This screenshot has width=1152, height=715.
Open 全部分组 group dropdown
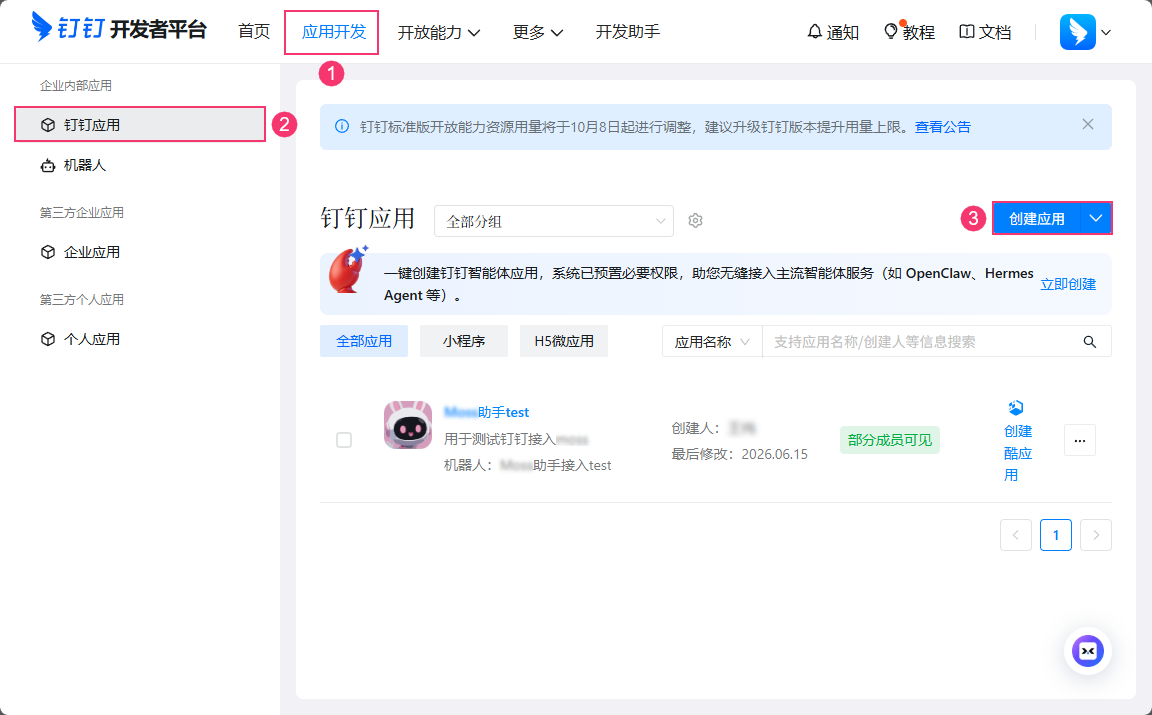tap(554, 221)
